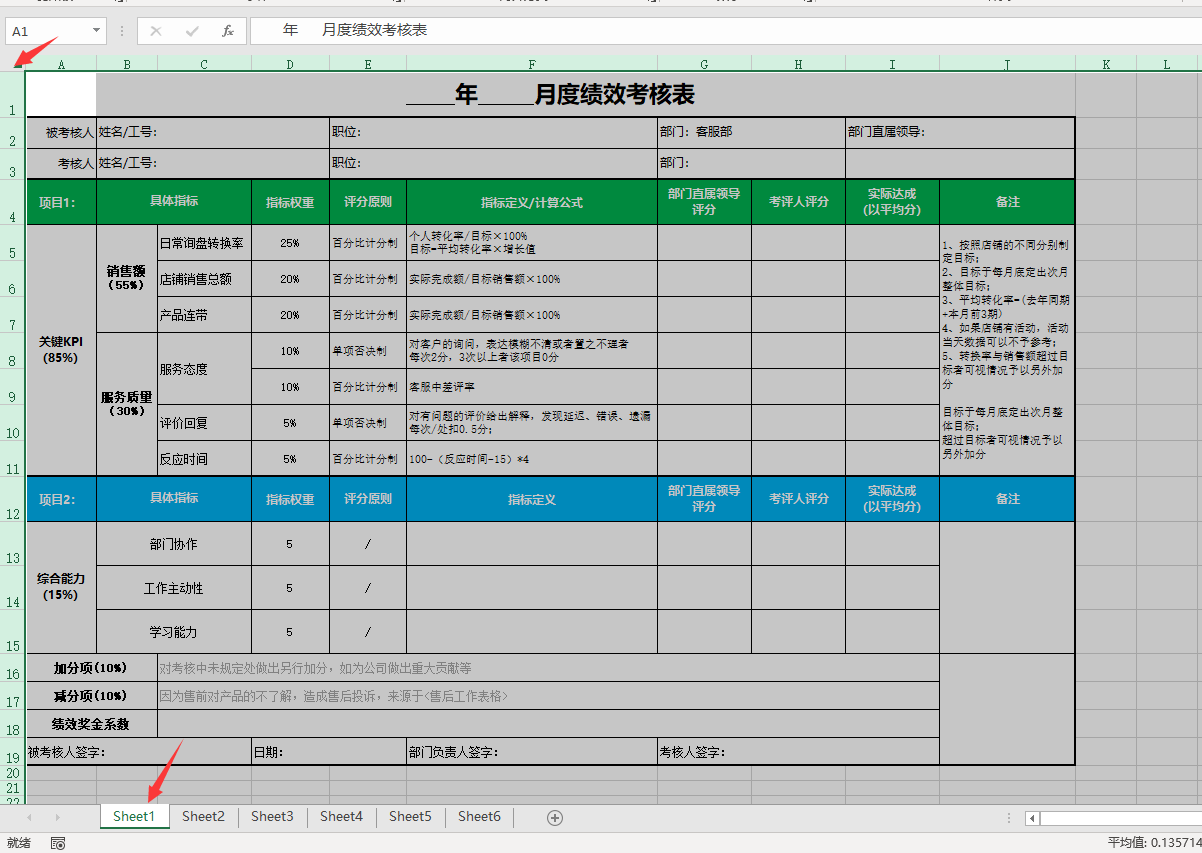The height and width of the screenshot is (853, 1202).
Task: Select column J header
Action: (1007, 64)
